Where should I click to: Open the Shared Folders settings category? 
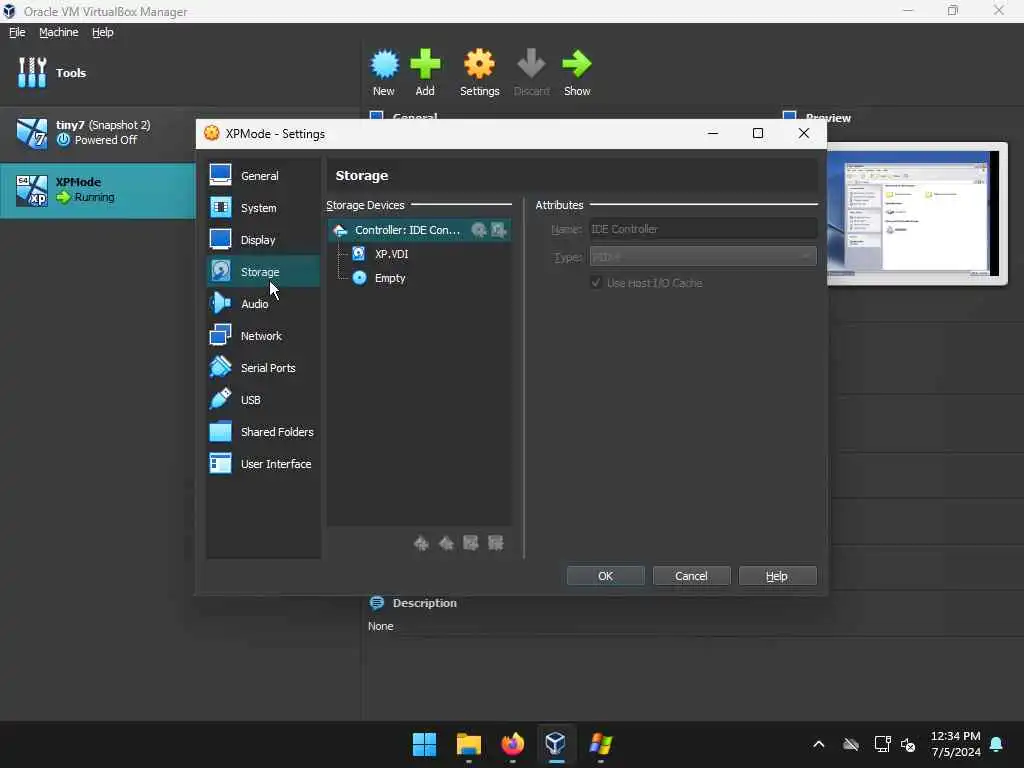coord(263,432)
